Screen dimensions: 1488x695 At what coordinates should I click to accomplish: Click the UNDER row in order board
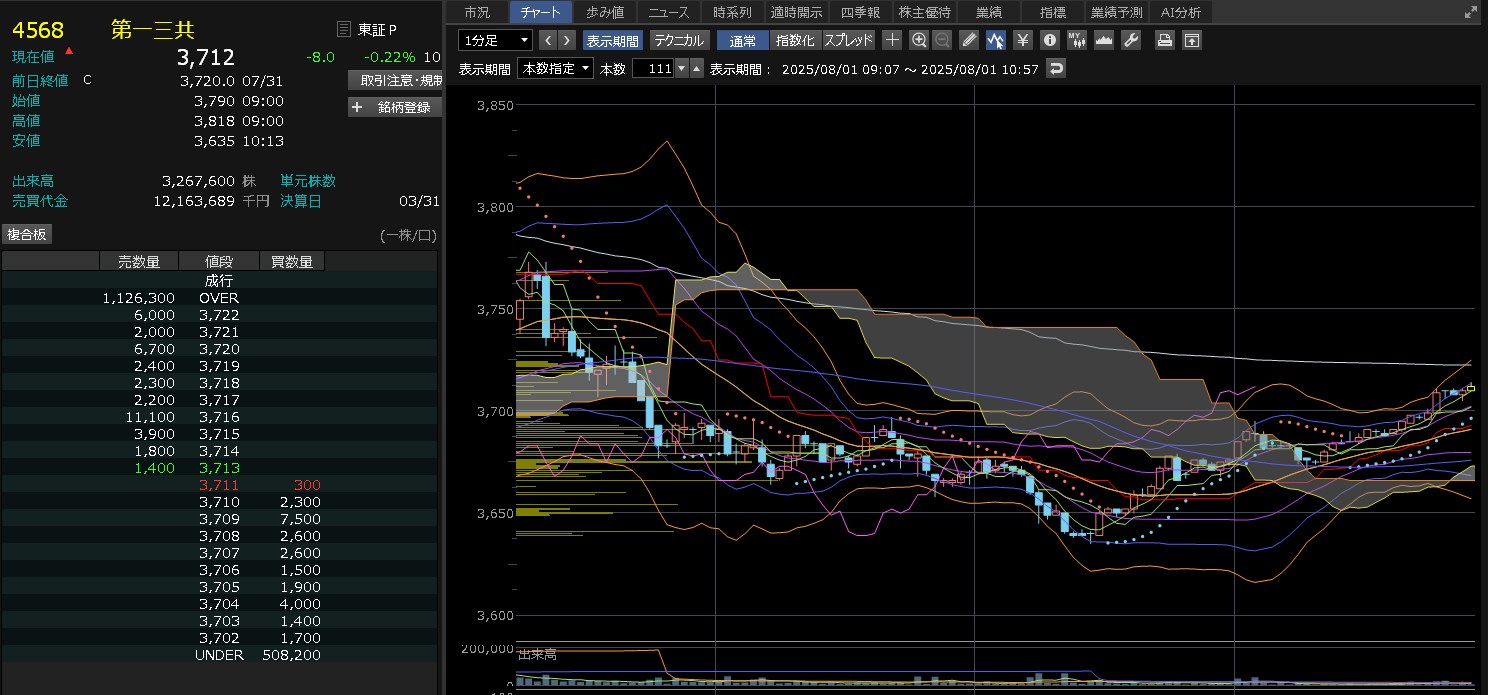pyautogui.click(x=219, y=655)
